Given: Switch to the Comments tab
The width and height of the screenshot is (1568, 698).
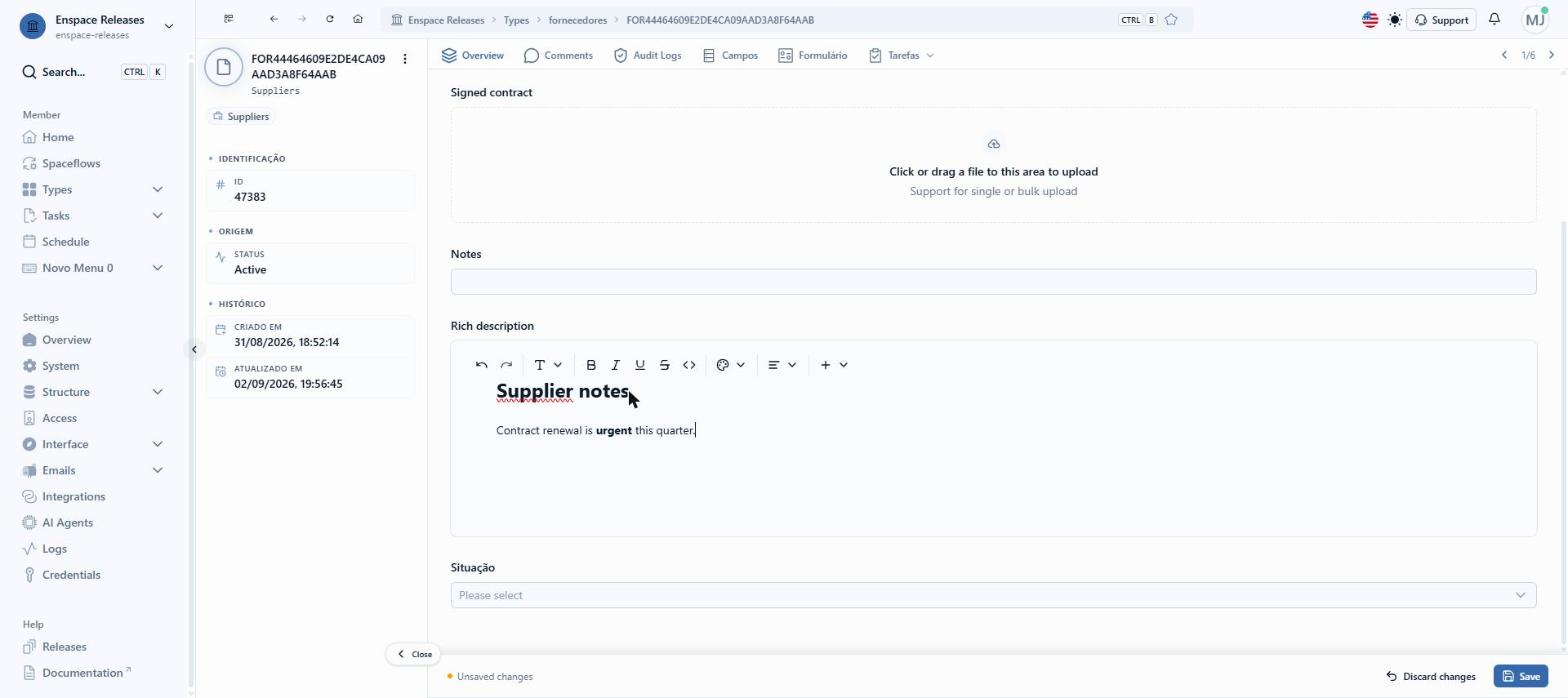Looking at the screenshot, I should click(558, 55).
